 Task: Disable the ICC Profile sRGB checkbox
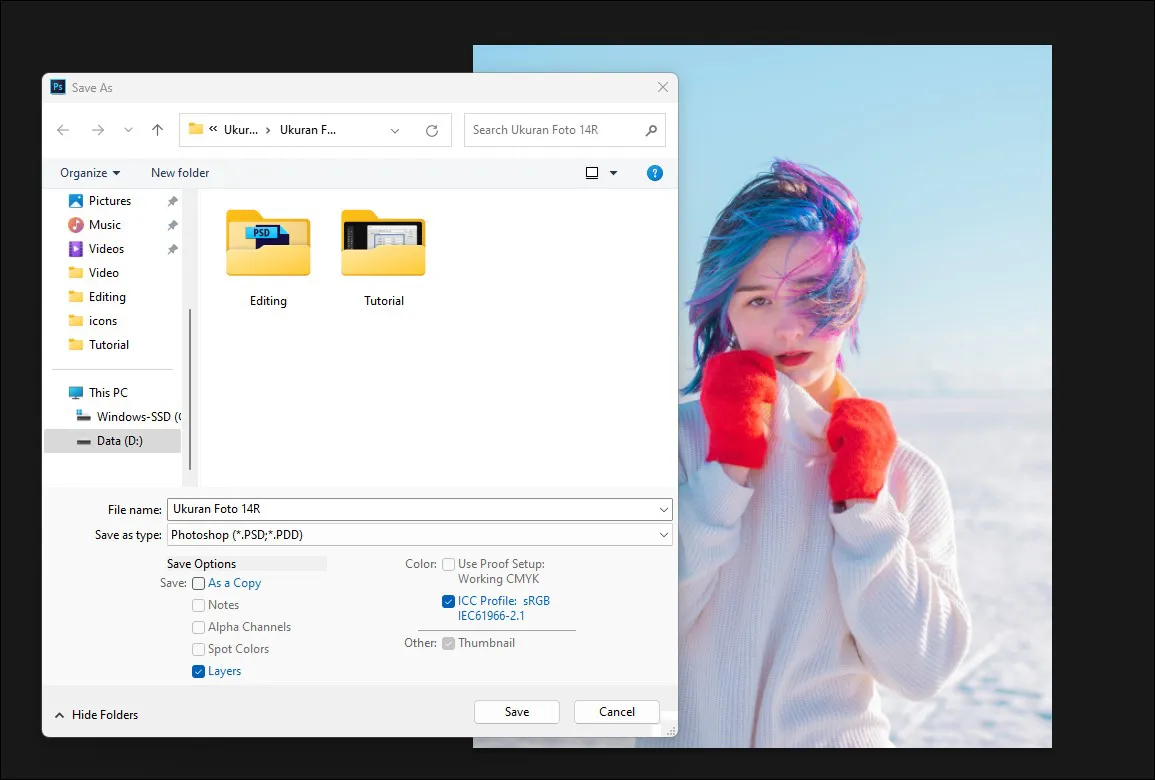coord(449,602)
